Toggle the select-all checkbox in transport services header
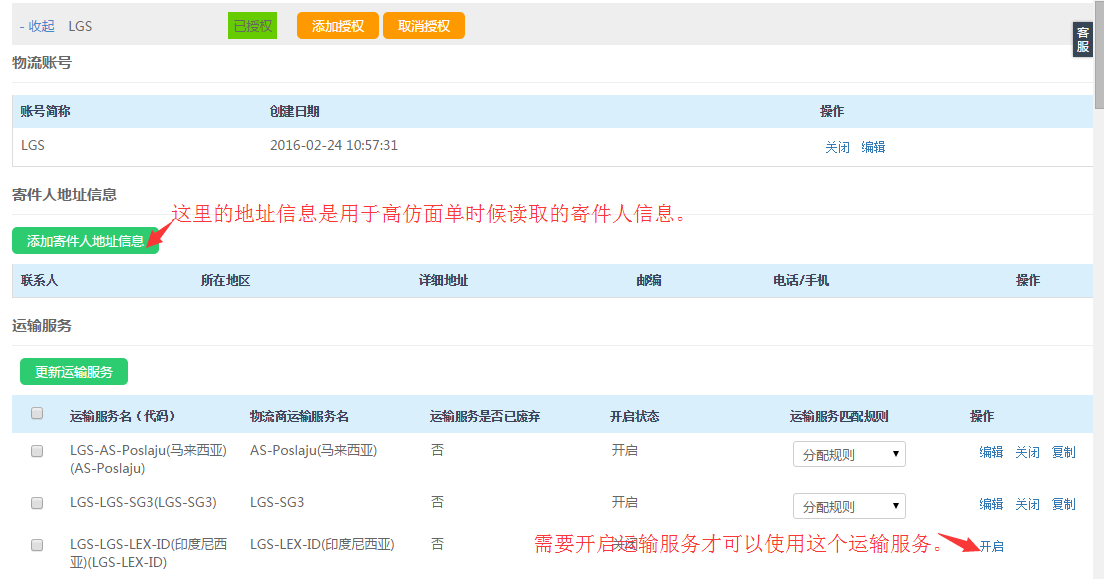Image resolution: width=1104 pixels, height=579 pixels. 37,413
